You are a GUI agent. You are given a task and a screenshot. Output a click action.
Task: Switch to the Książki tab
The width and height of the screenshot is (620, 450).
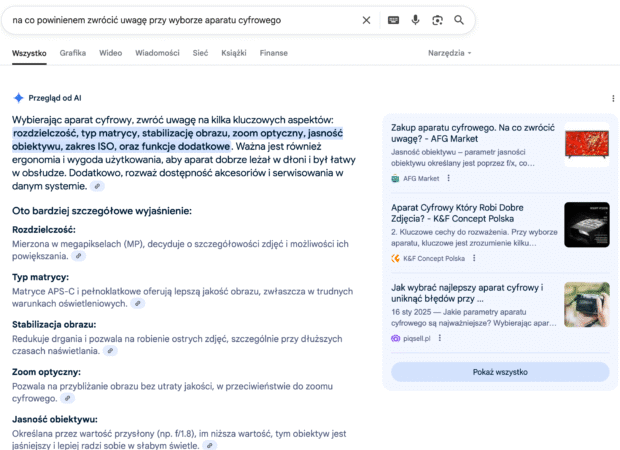[x=234, y=53]
